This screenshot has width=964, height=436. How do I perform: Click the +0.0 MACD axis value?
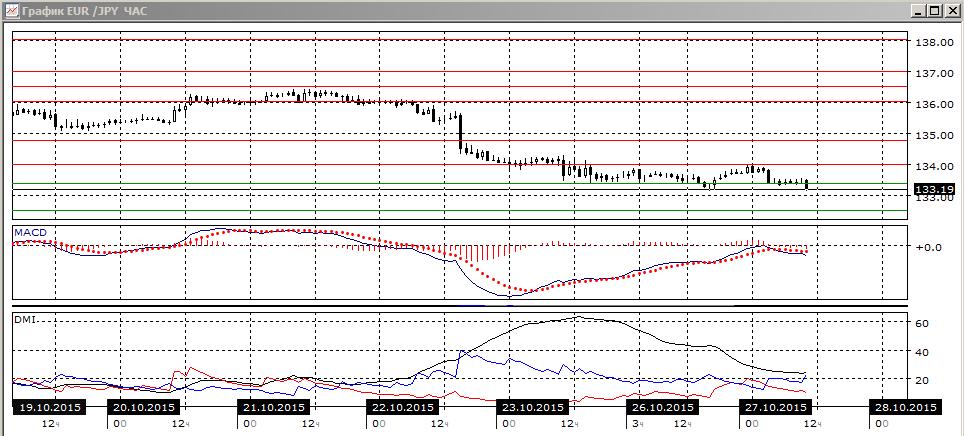tap(926, 247)
